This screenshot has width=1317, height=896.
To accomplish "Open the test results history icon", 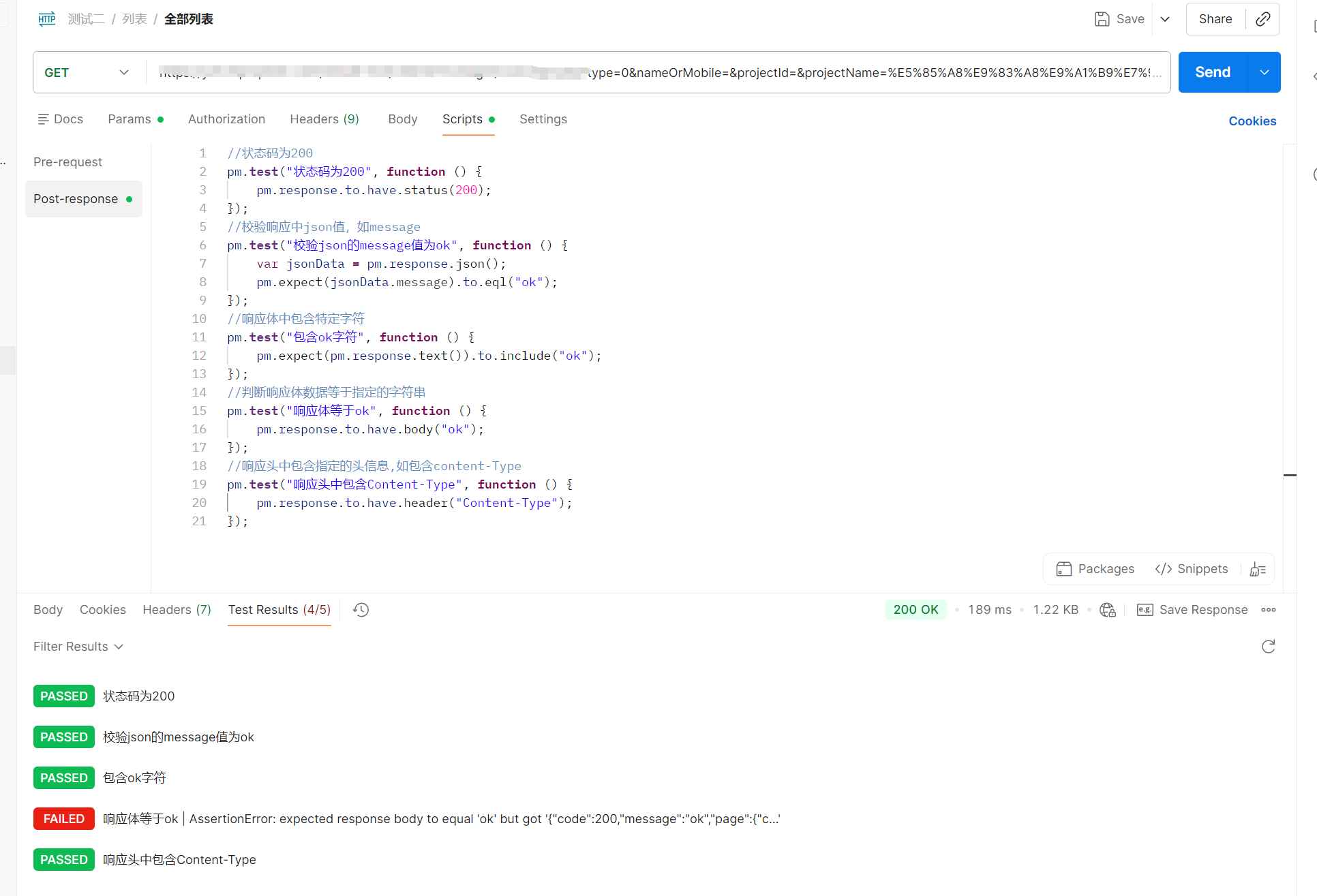I will [361, 610].
